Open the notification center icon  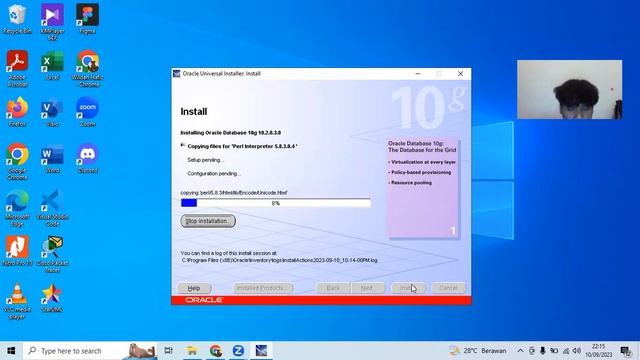click(626, 351)
